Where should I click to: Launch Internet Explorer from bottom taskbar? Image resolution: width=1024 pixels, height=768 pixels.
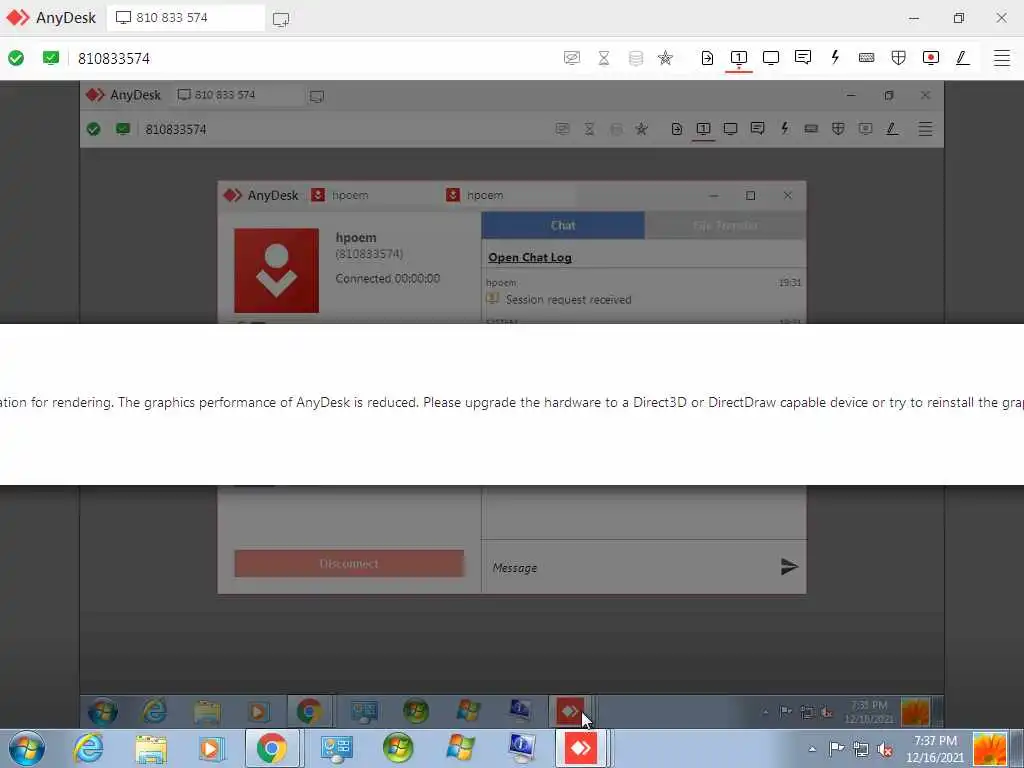(x=88, y=748)
